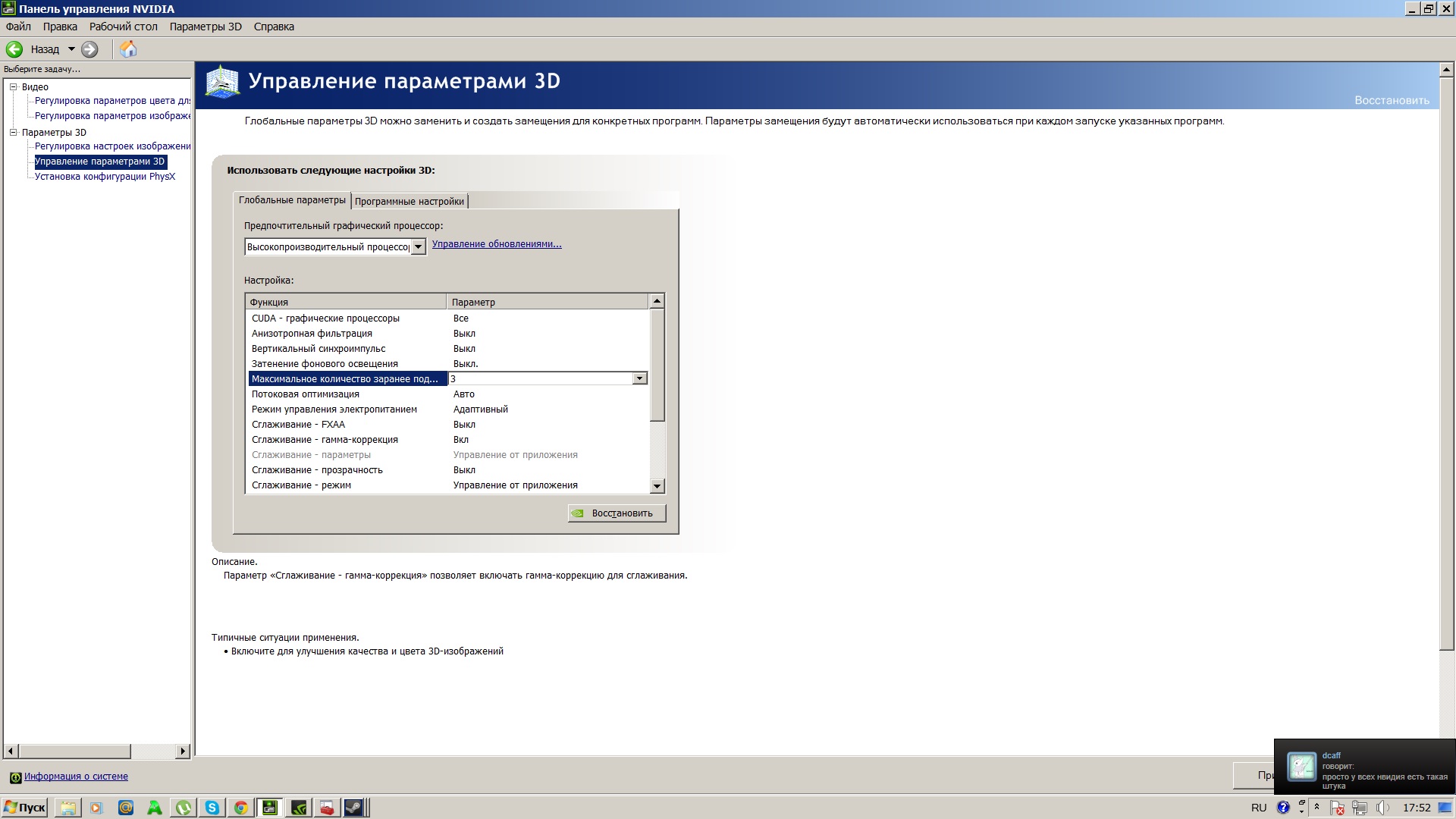The width and height of the screenshot is (1456, 819).
Task: Select Управление параметрами 3D tree item
Action: tap(100, 162)
